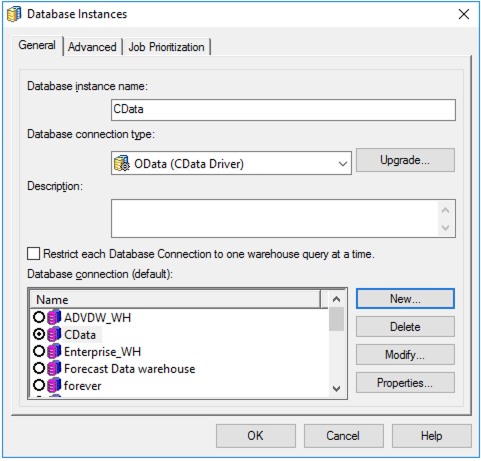Click the ADVDW_WH database icon

pyautogui.click(x=54, y=317)
